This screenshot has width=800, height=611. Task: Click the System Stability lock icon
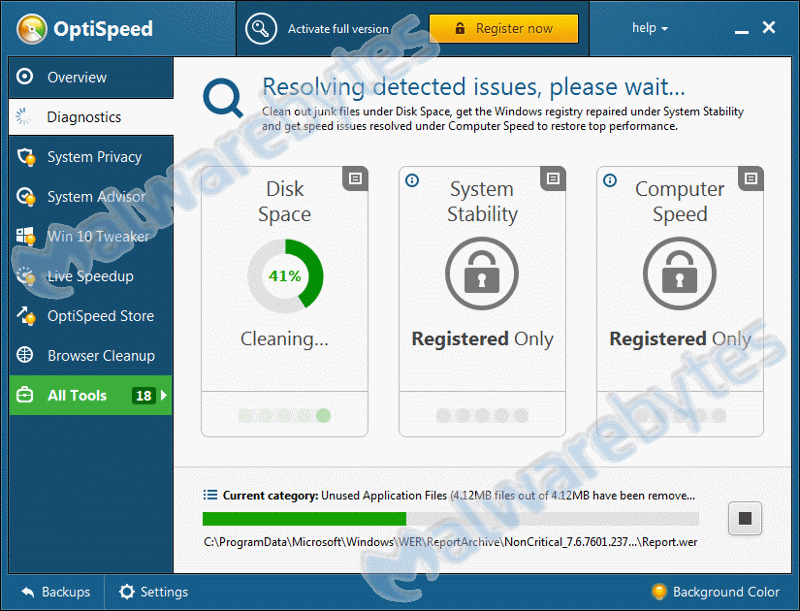(x=482, y=274)
